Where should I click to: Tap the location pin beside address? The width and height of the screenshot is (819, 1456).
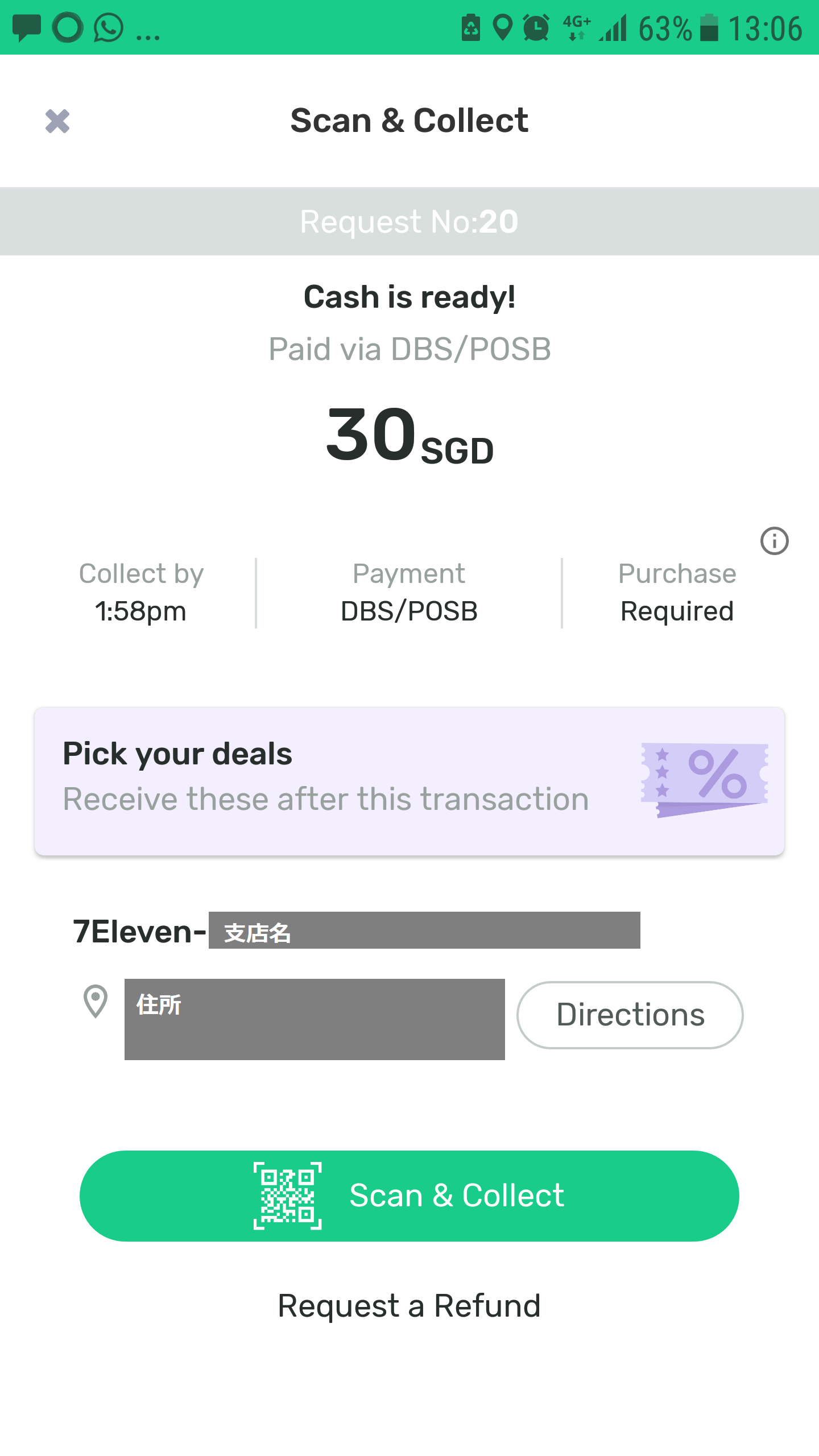point(96,1001)
